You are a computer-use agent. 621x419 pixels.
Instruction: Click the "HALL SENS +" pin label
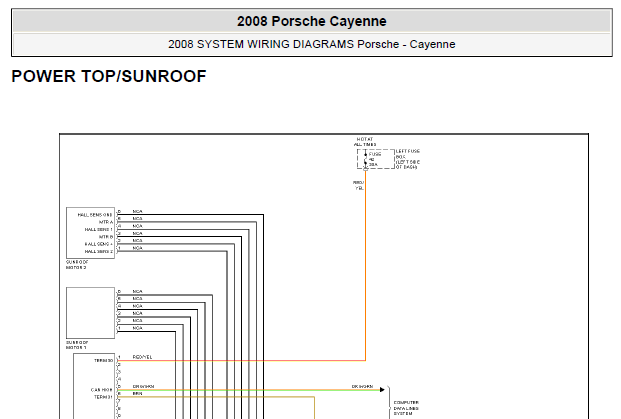pyautogui.click(x=99, y=244)
